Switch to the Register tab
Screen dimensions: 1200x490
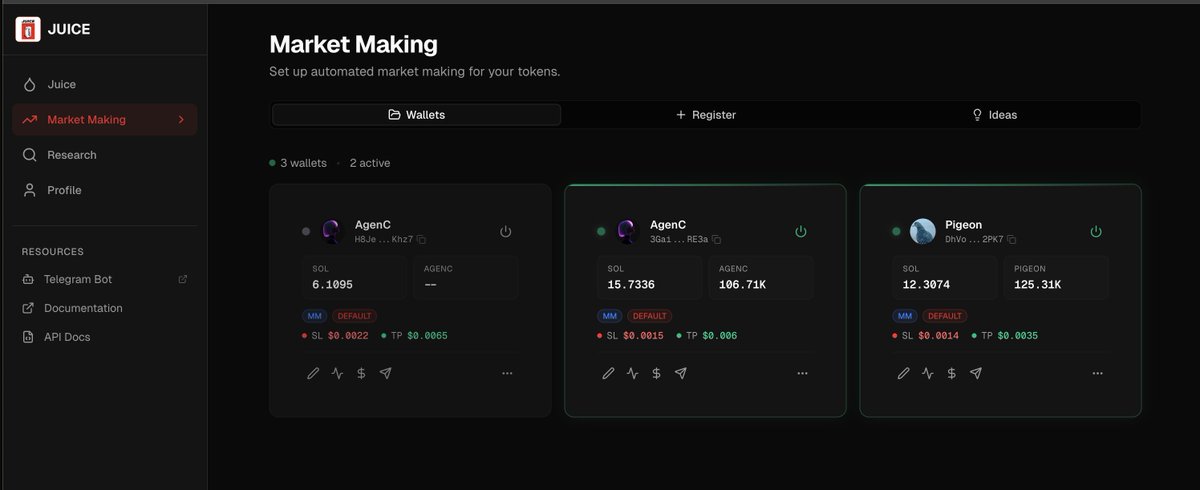click(x=705, y=115)
